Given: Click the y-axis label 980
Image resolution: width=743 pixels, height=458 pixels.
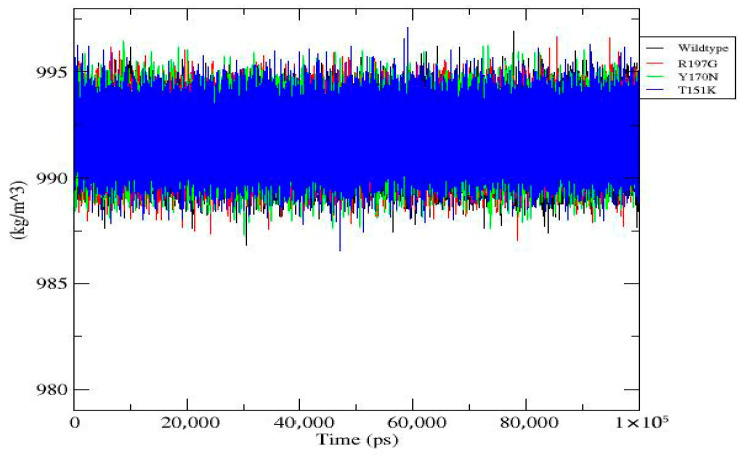Looking at the screenshot, I should click(x=51, y=390).
